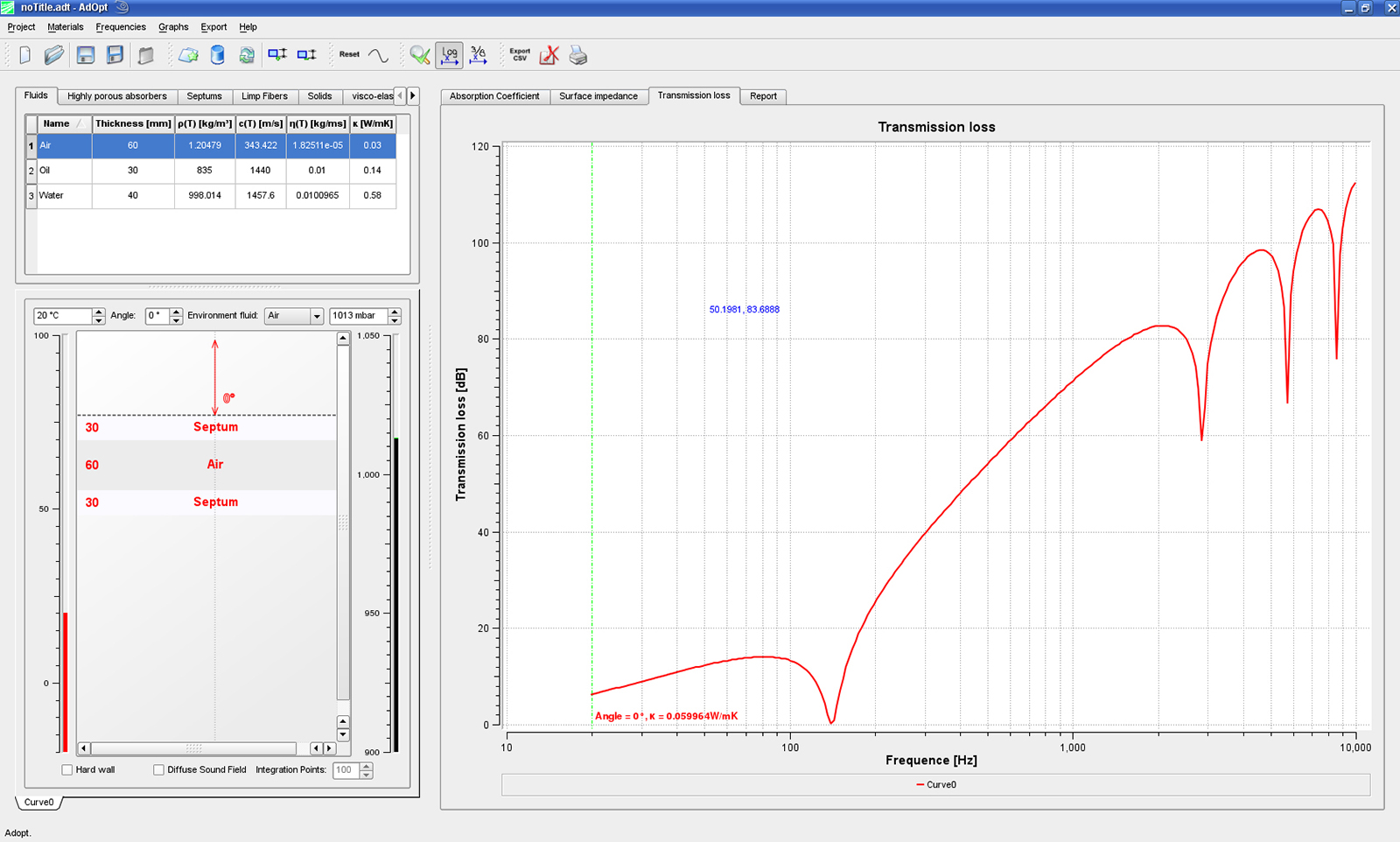Click the new material star-sheet icon

(188, 55)
